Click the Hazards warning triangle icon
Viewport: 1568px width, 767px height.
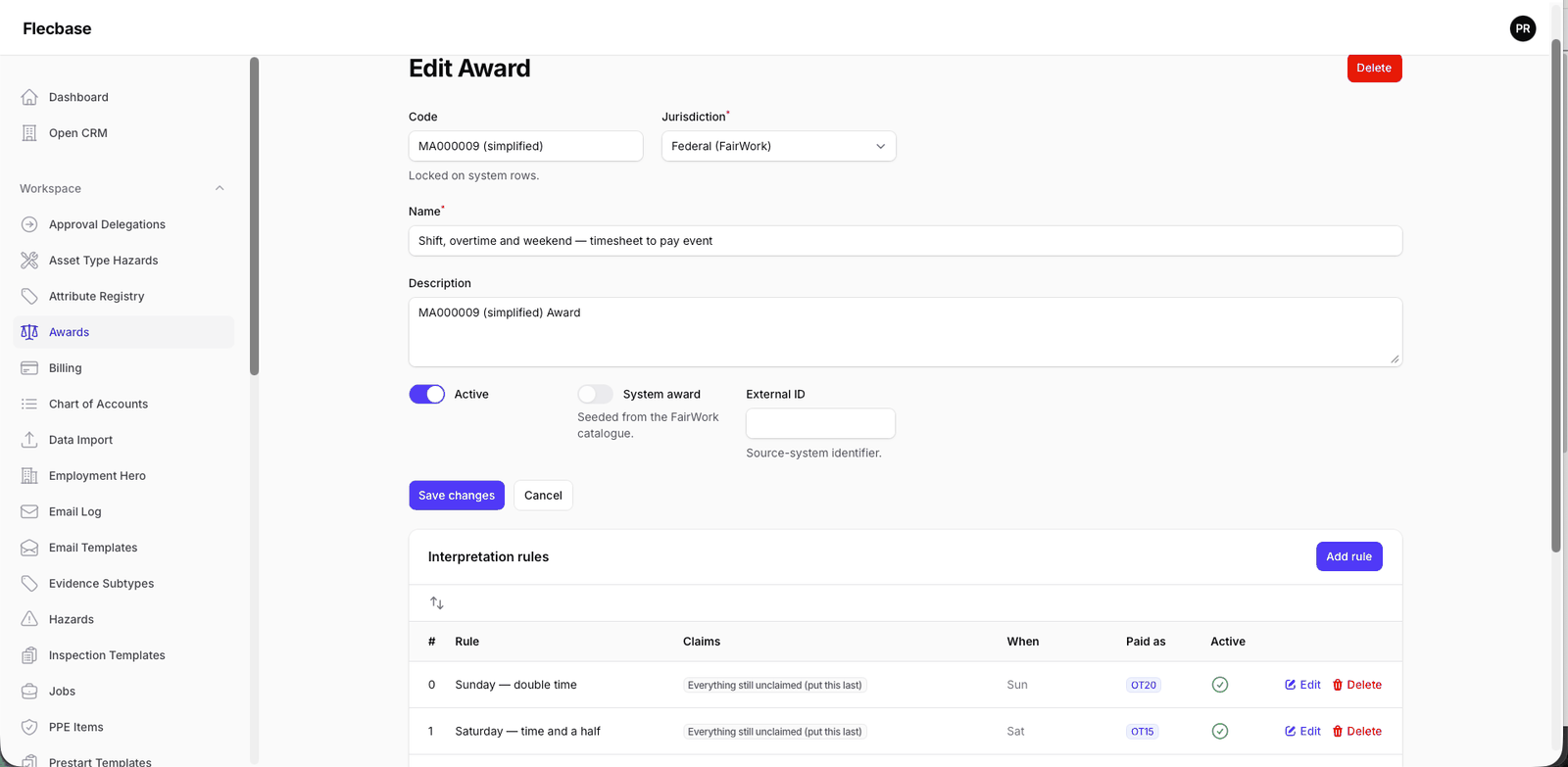tap(29, 619)
